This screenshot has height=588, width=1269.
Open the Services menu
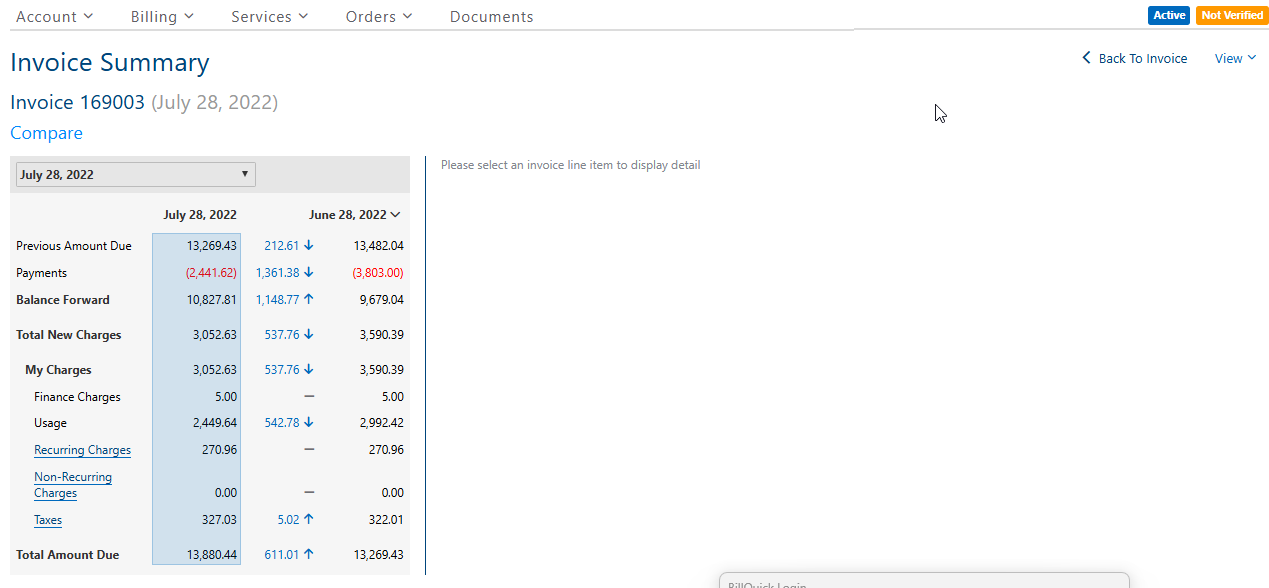pyautogui.click(x=269, y=16)
